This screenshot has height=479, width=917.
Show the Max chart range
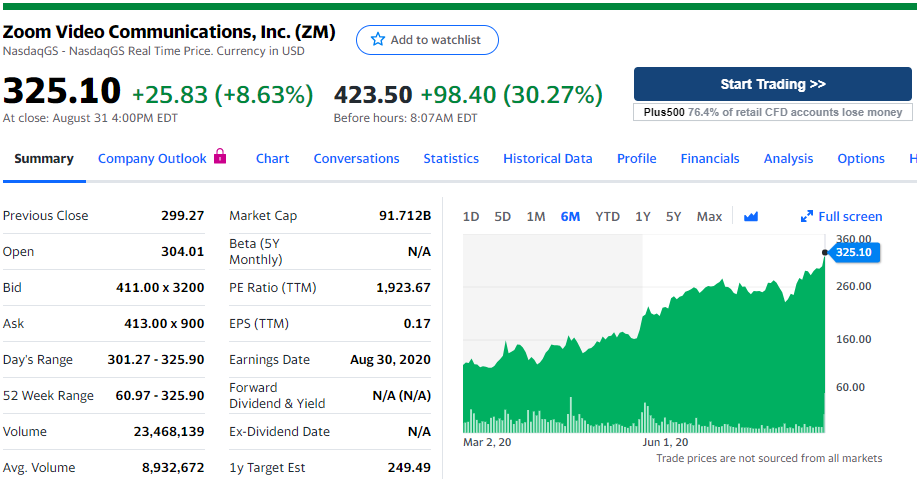pos(709,216)
